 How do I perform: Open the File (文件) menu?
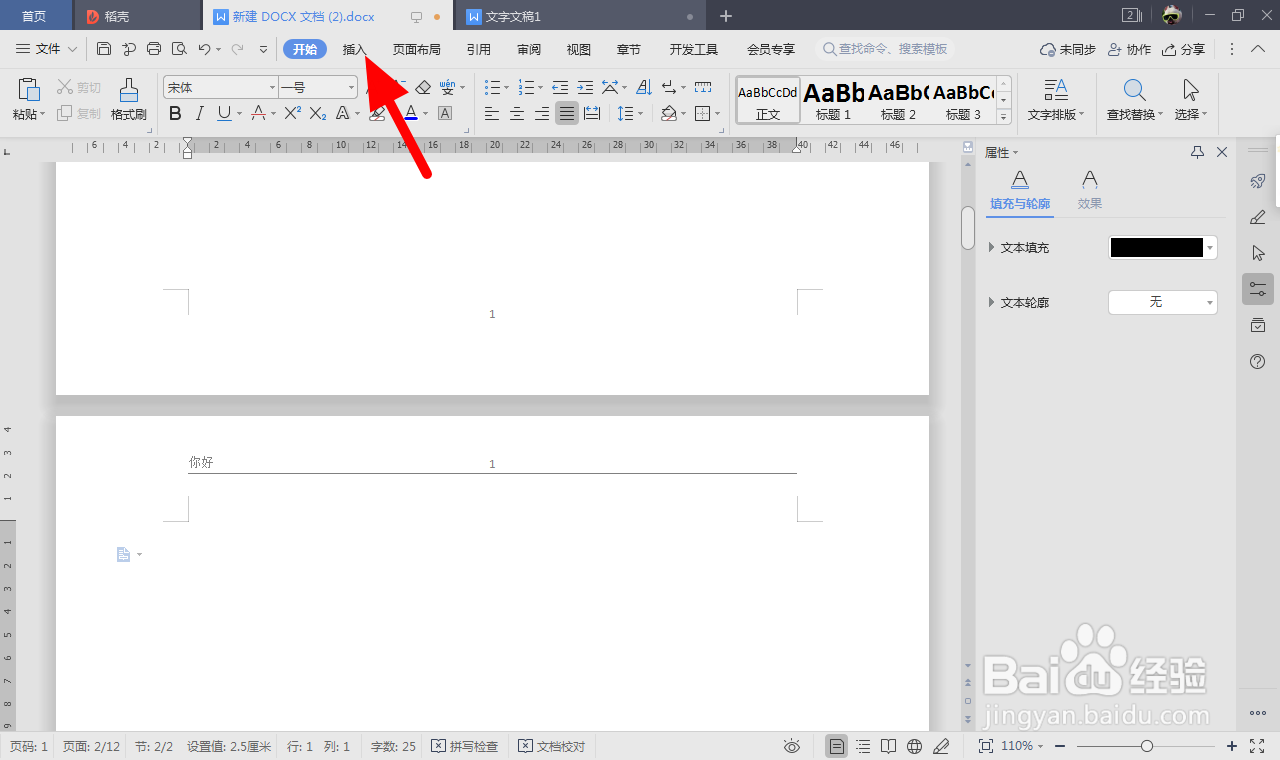click(x=46, y=49)
